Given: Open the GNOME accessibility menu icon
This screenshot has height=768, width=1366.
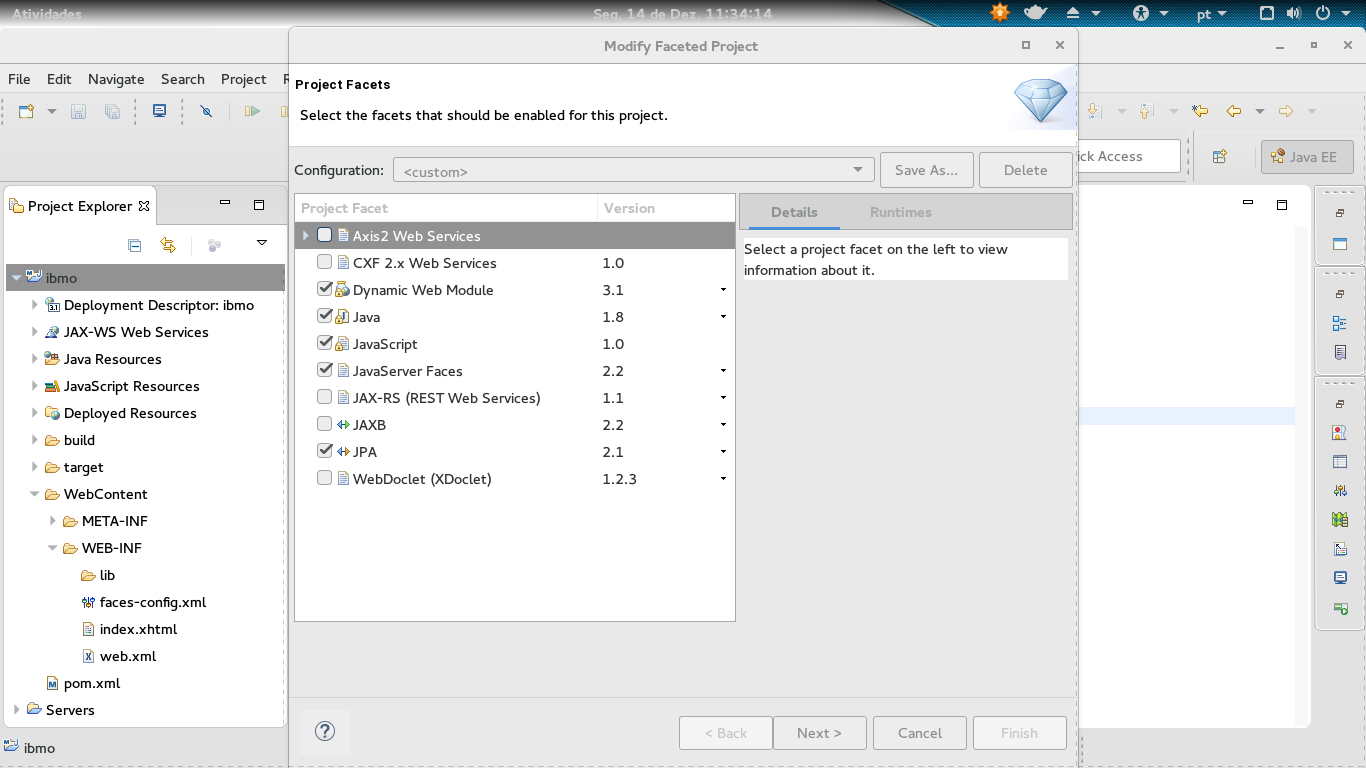Looking at the screenshot, I should click(x=1141, y=13).
